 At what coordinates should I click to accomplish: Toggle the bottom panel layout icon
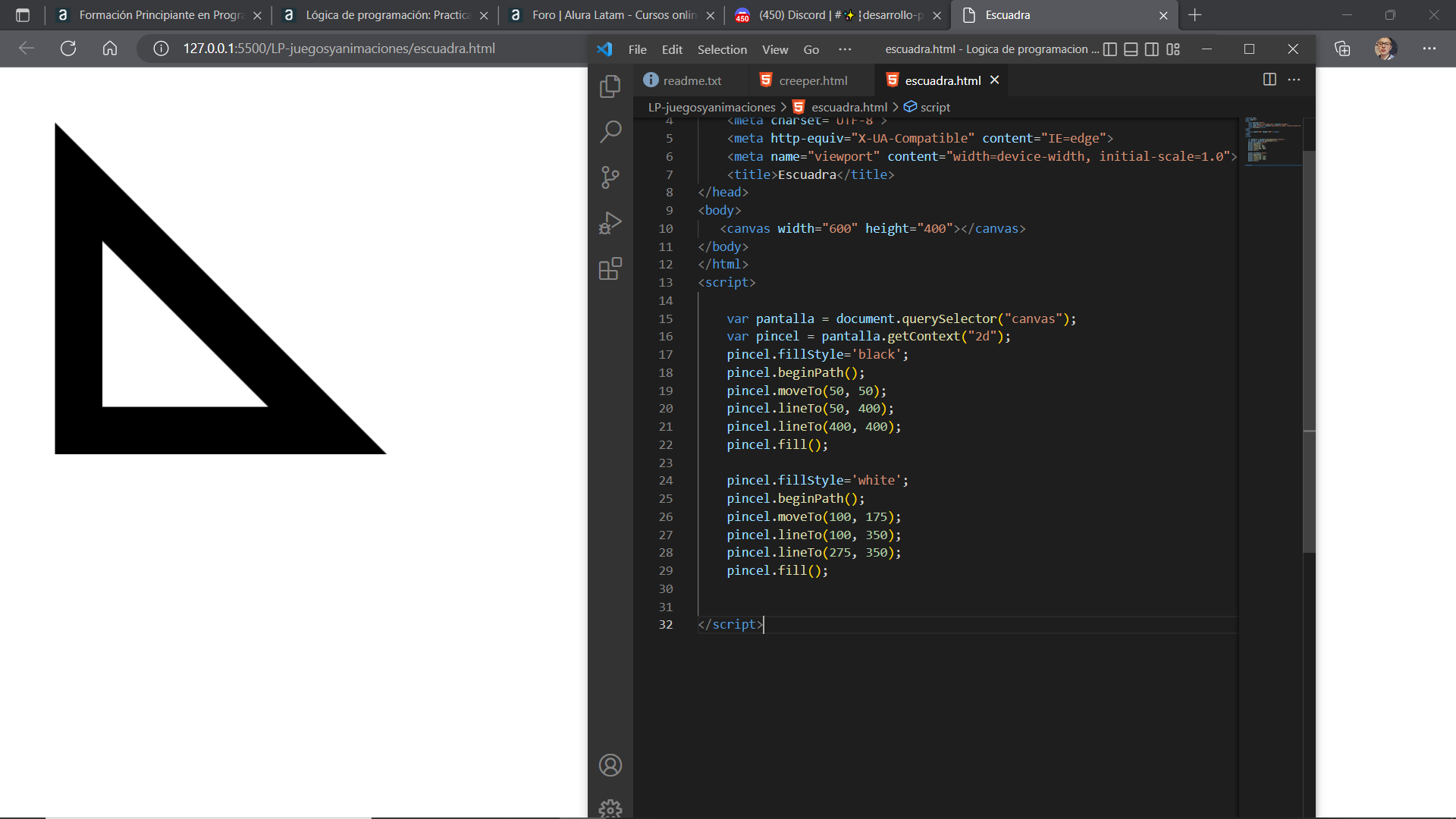pyautogui.click(x=1131, y=49)
